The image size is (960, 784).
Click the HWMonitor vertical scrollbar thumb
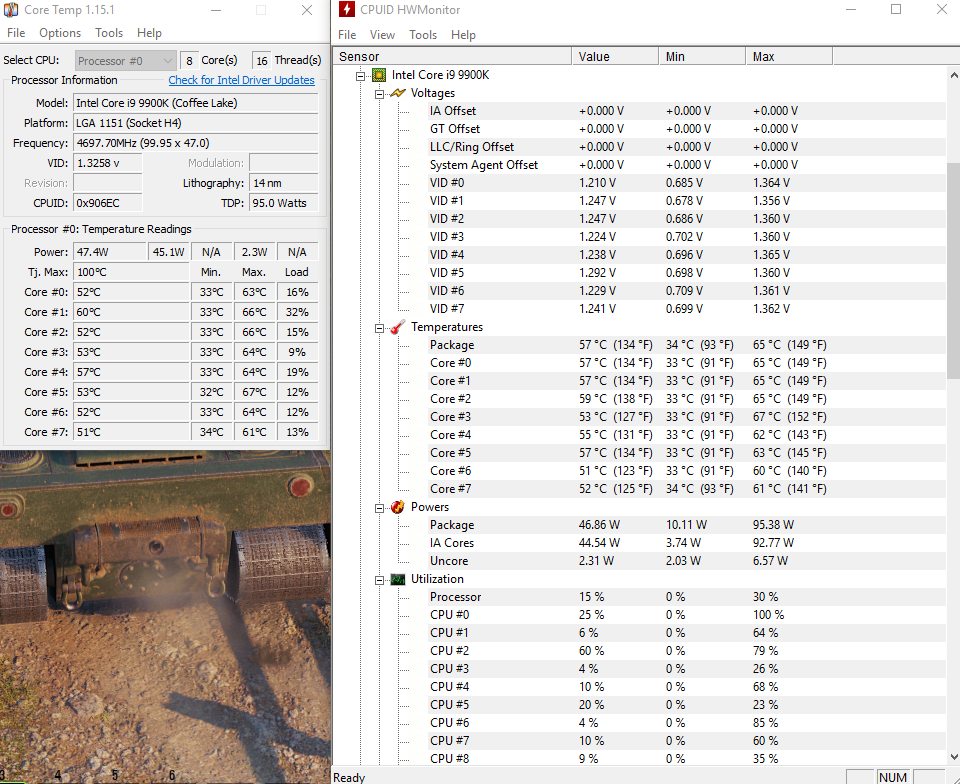(953, 271)
